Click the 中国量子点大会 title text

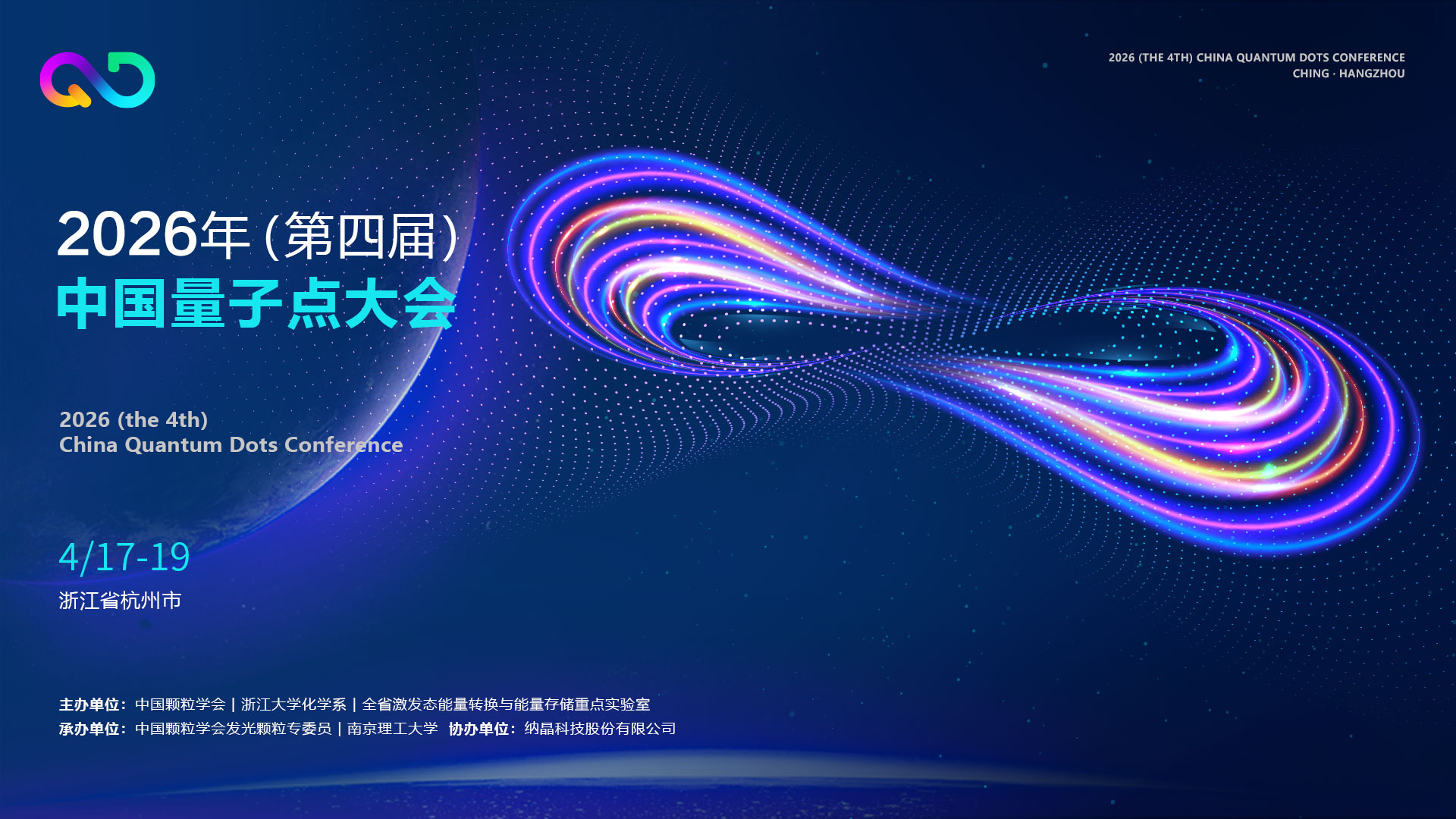pos(256,303)
